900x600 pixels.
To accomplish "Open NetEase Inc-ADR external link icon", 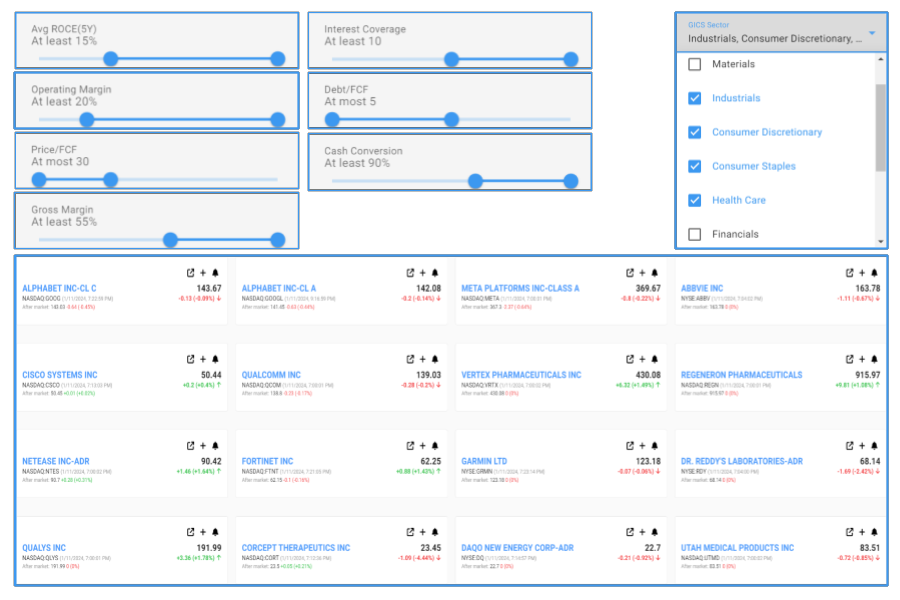I will pos(191,446).
